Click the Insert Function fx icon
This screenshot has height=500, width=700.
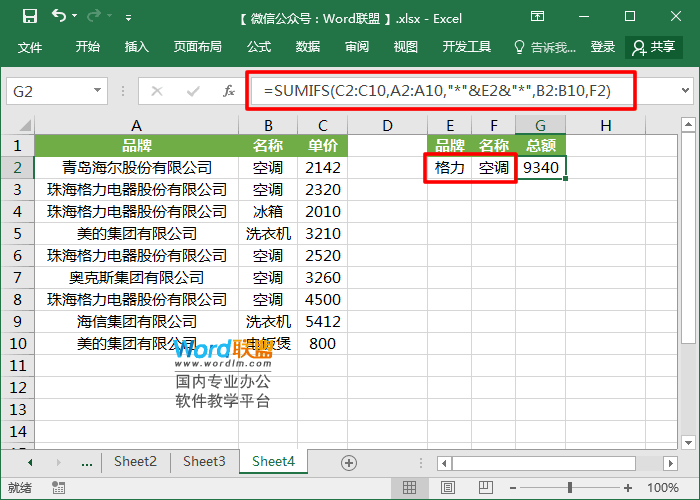[229, 91]
